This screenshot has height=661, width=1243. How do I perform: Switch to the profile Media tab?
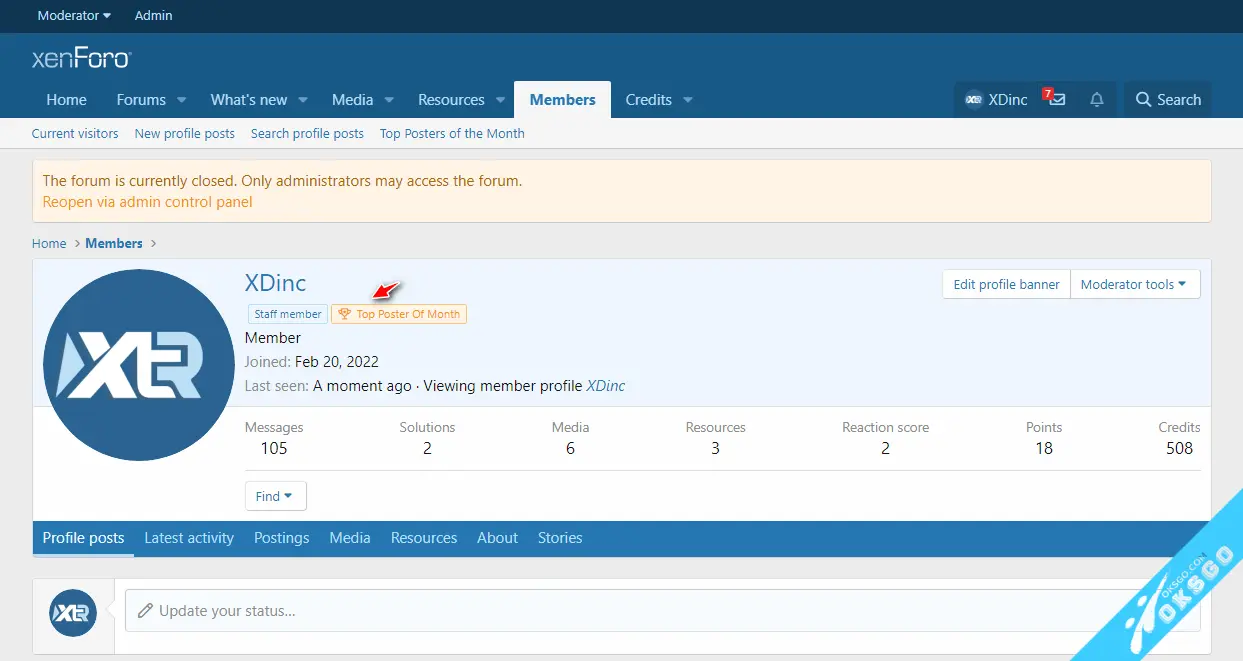[x=350, y=538]
